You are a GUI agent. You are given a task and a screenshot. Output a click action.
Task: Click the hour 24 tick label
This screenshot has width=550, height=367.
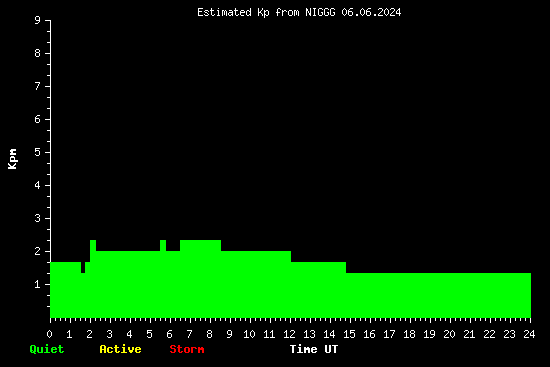tap(529, 334)
